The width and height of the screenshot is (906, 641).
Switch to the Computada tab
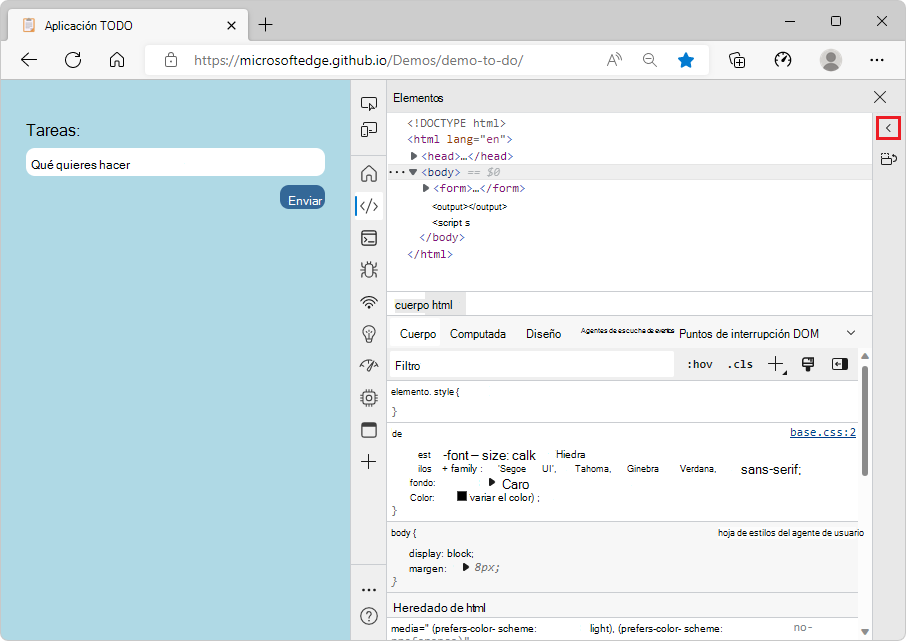[x=478, y=334]
